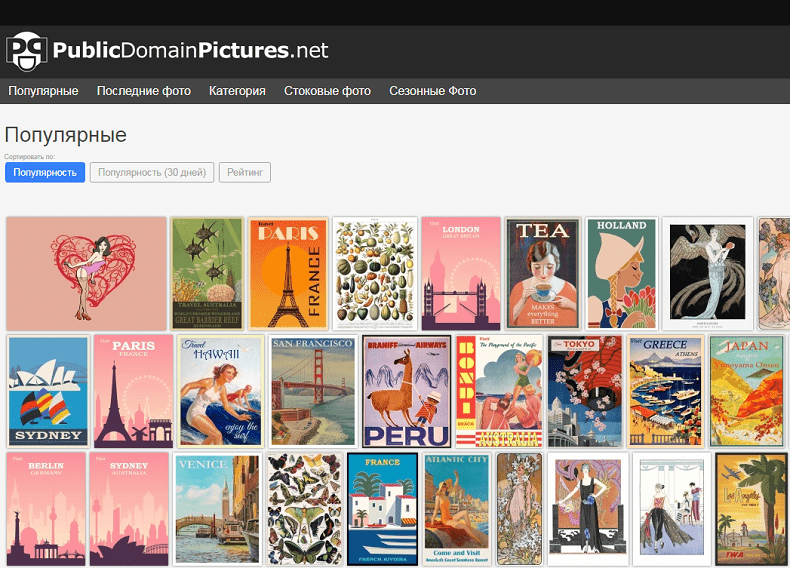790x568 pixels.
Task: Open Стоковые фото menu item
Action: [327, 91]
